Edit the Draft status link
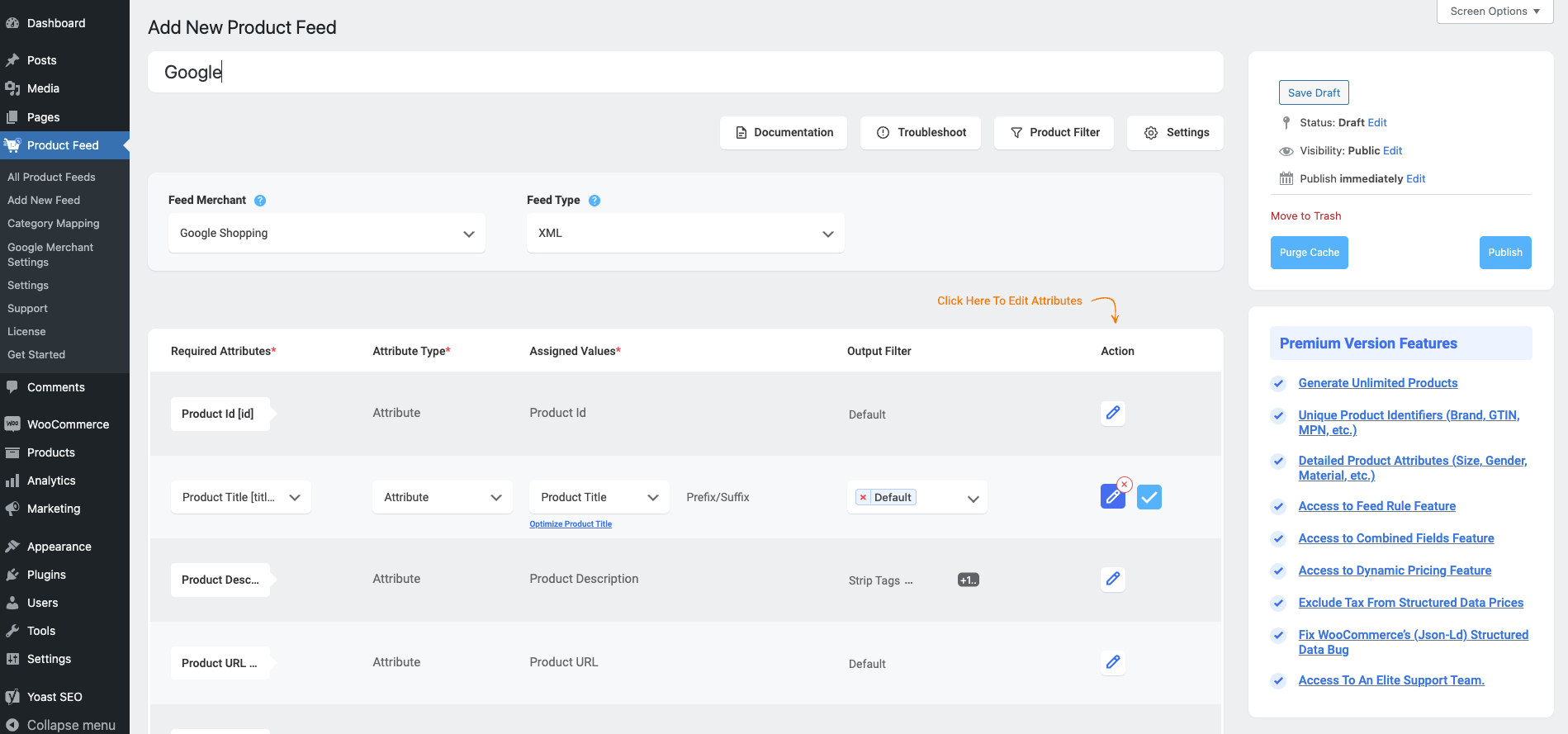The image size is (1568, 734). [1377, 122]
